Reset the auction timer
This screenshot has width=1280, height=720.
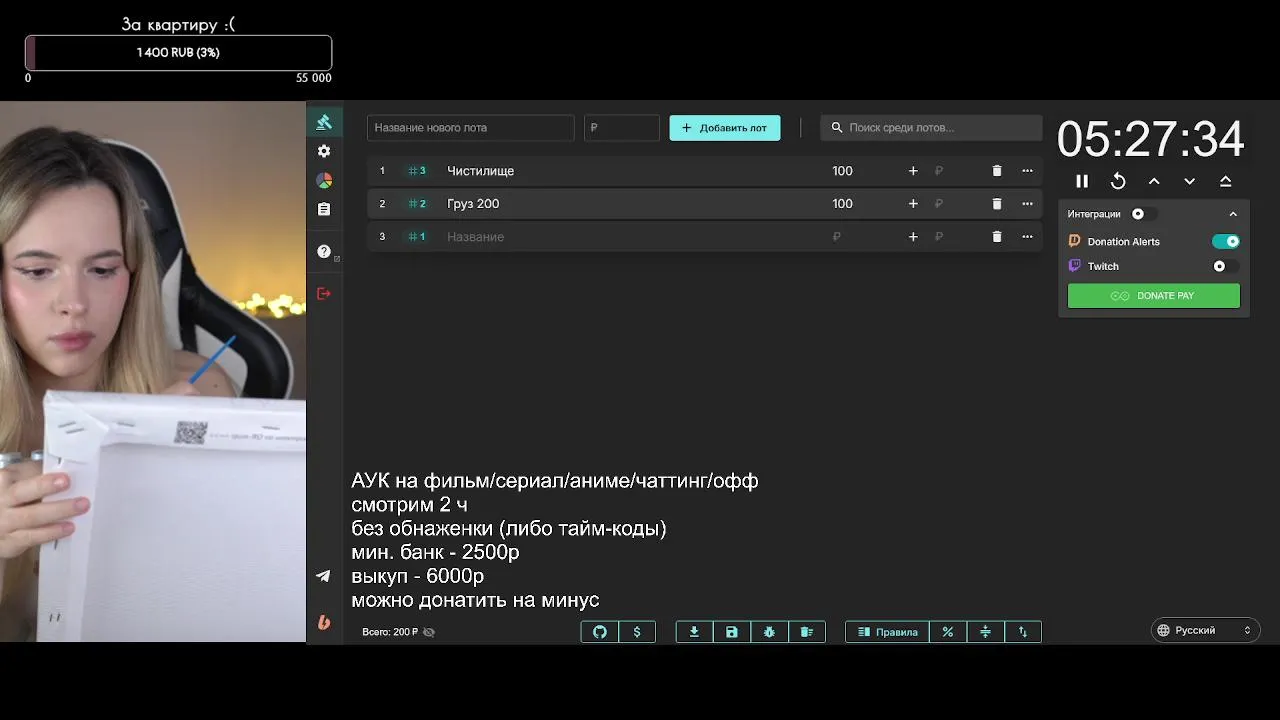[1118, 181]
